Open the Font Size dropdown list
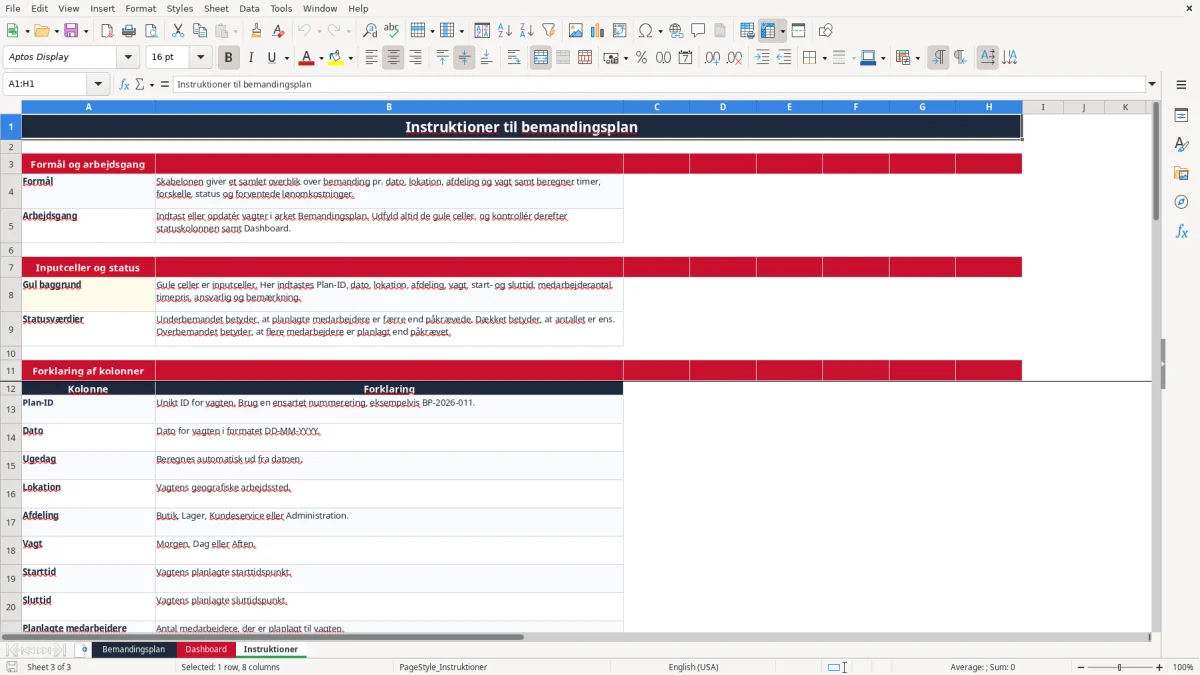 coord(201,58)
